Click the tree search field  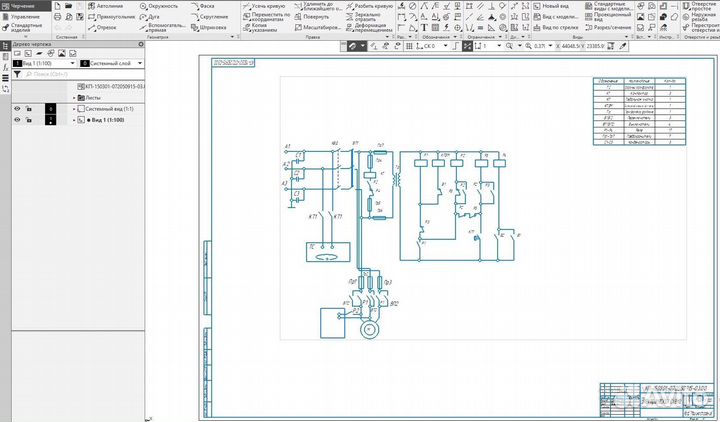[x=80, y=74]
